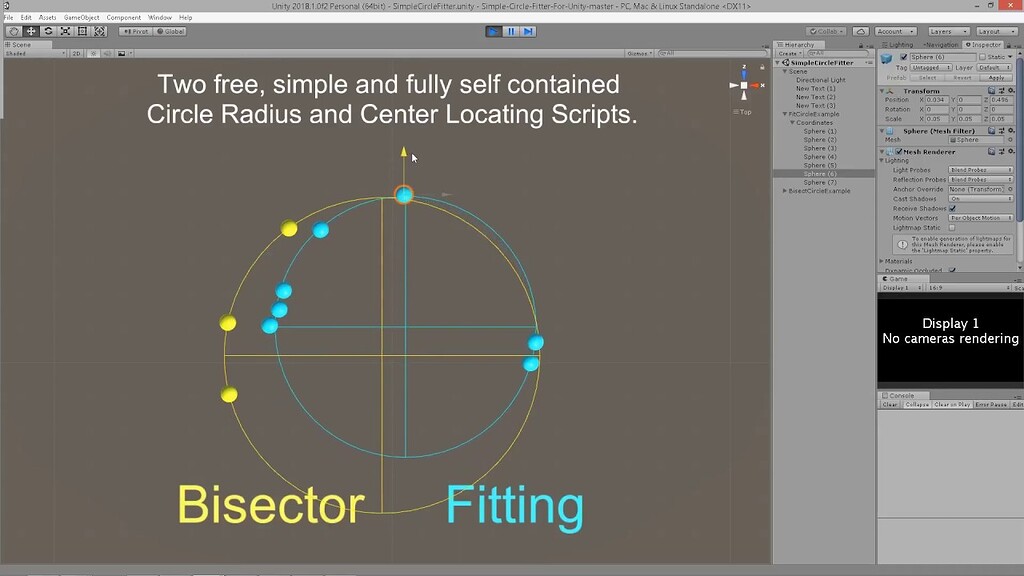1024x576 pixels.
Task: Click the Apply prefab button
Action: coord(998,78)
